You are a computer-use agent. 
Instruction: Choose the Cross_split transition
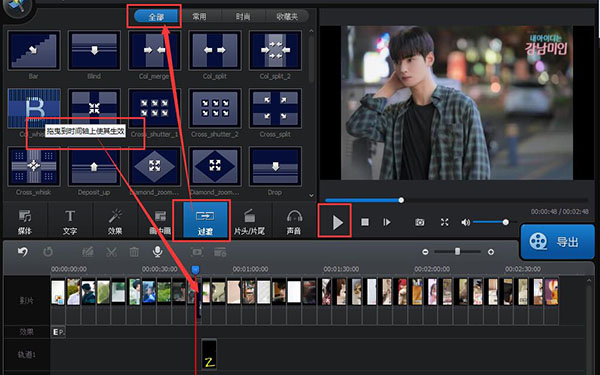coord(275,108)
